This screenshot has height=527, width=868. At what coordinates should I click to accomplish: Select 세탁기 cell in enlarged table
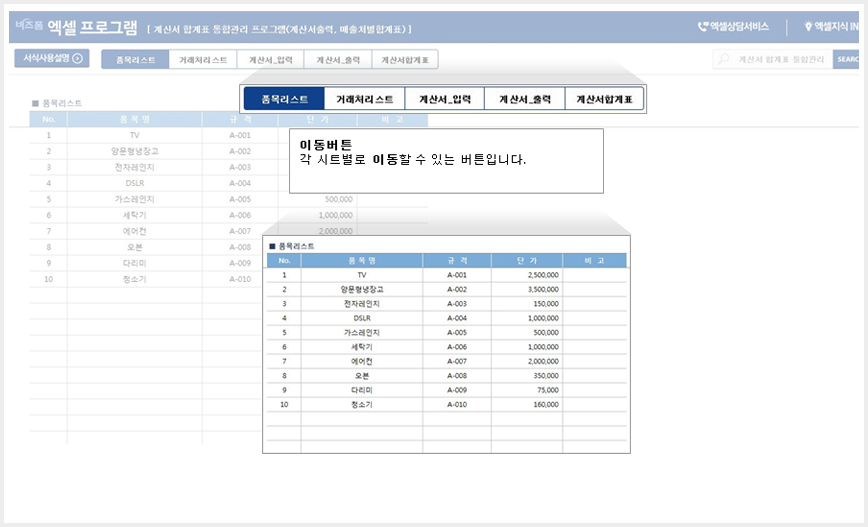[361, 347]
